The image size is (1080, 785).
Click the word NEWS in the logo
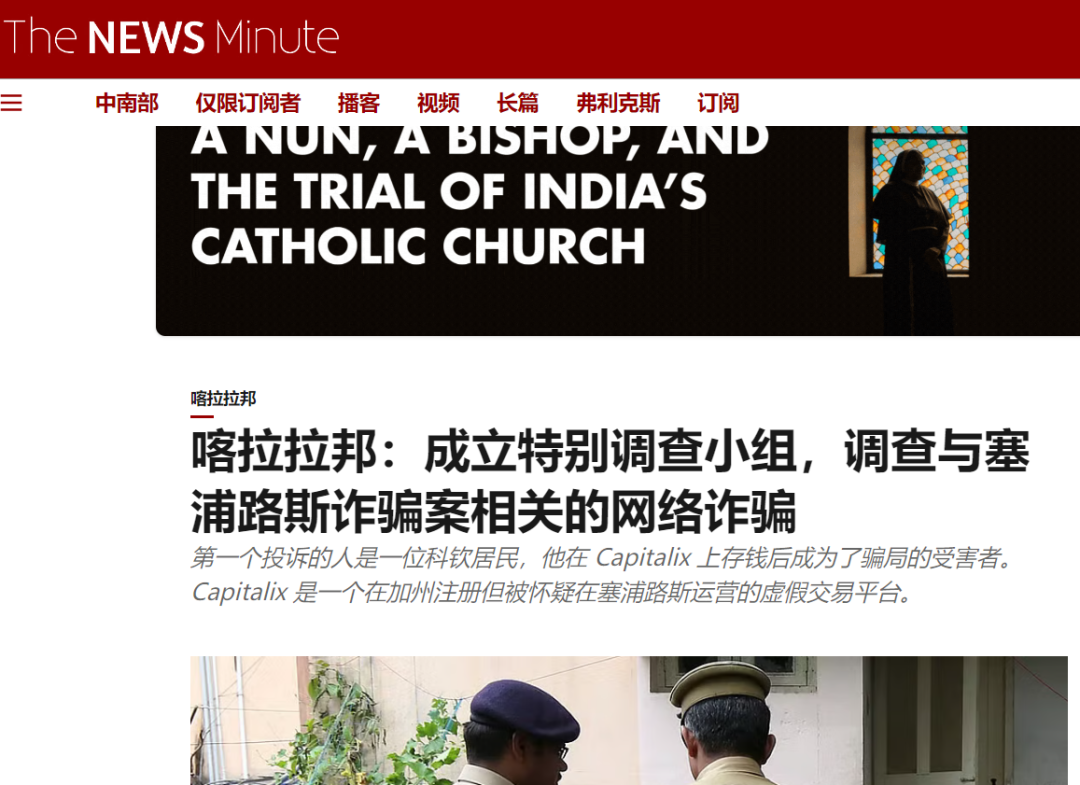(146, 37)
